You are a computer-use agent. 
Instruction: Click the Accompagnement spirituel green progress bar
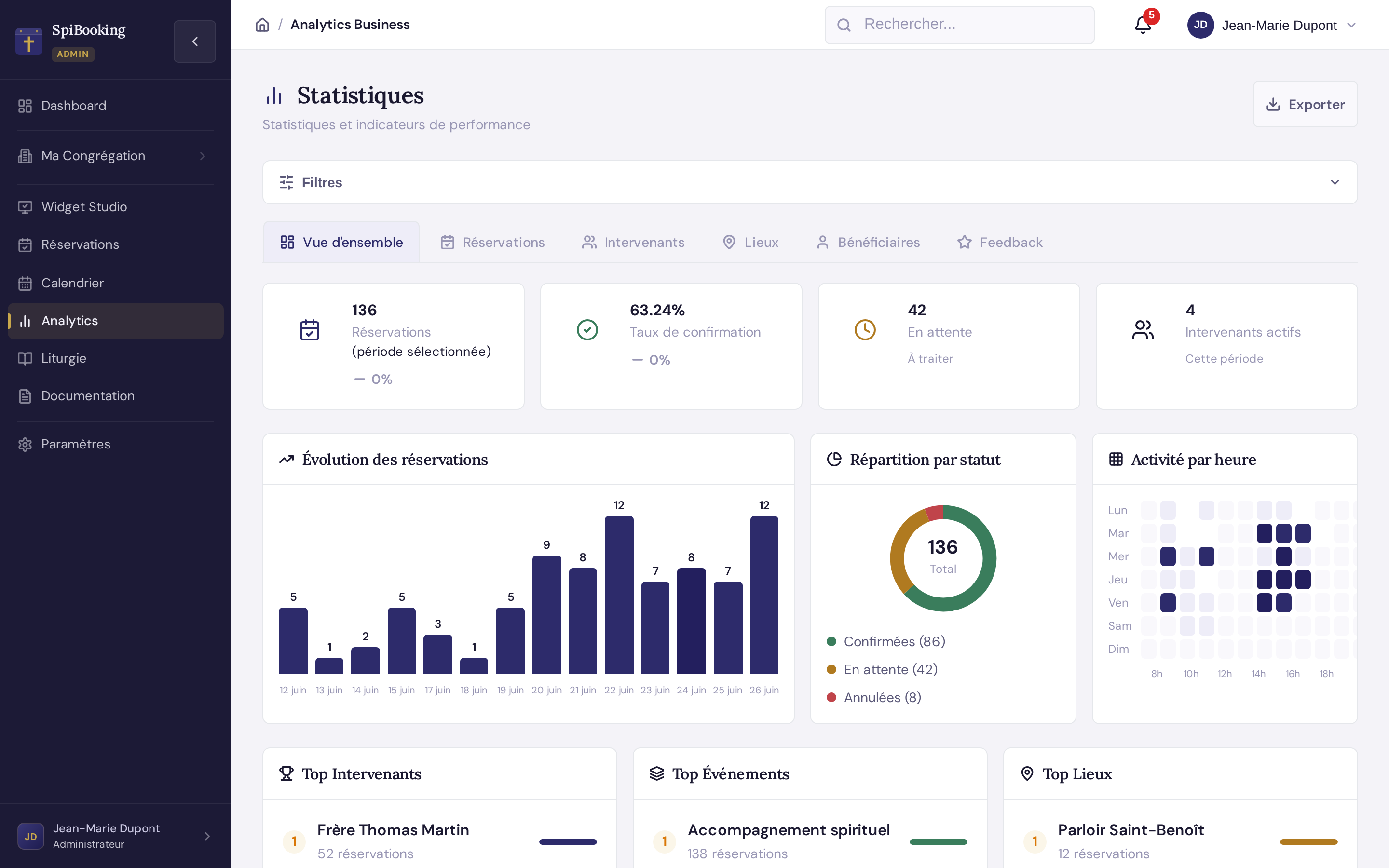click(x=938, y=841)
